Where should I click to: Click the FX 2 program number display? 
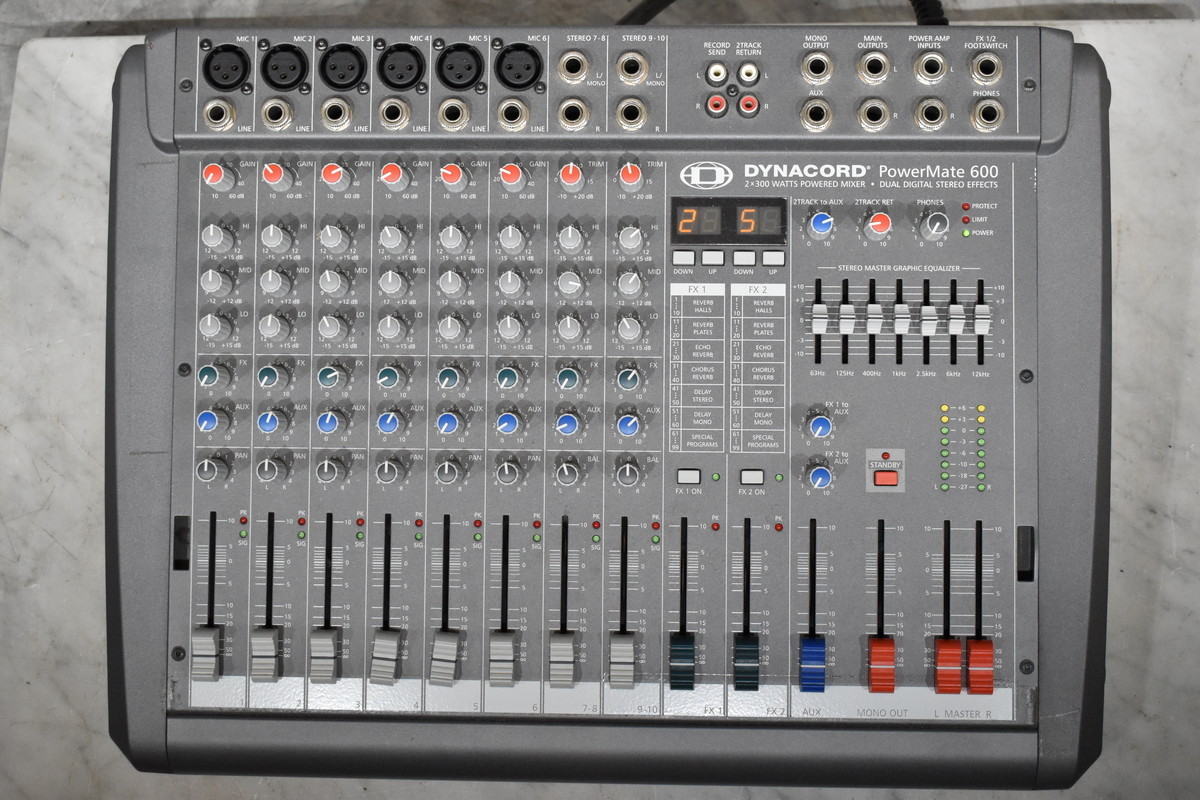coord(758,220)
